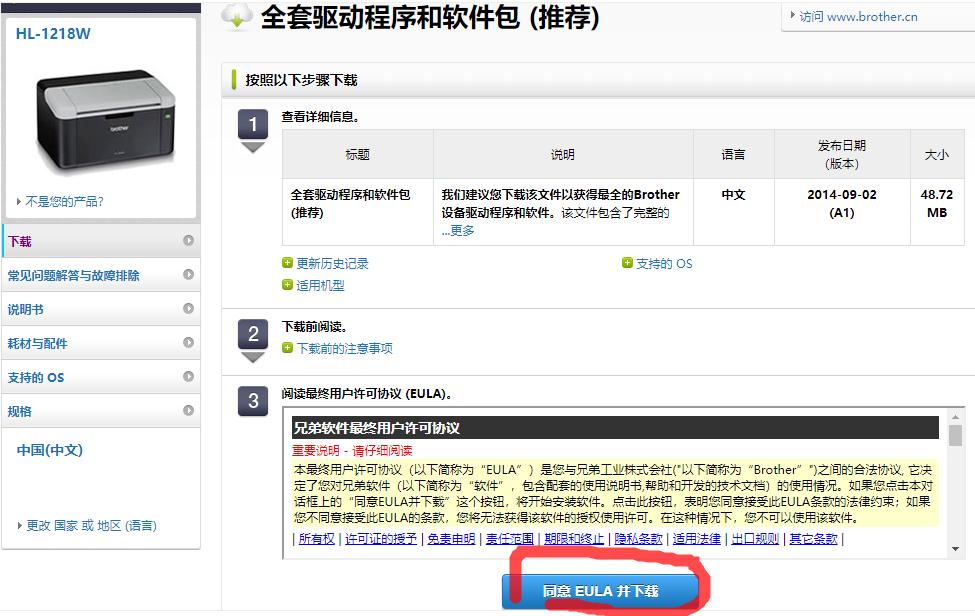Click the plus icon next to 下载前的注意事项
The width and height of the screenshot is (975, 616).
(288, 350)
